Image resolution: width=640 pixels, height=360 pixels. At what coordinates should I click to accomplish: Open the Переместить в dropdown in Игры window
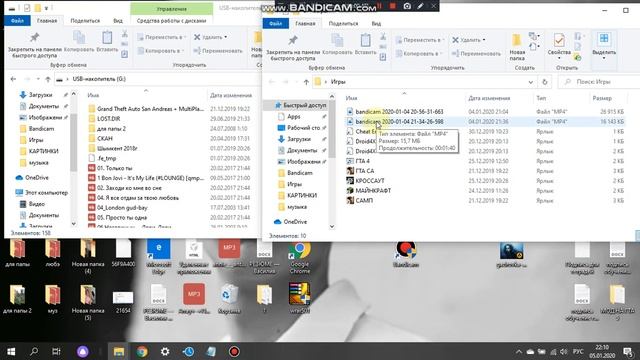point(419,40)
